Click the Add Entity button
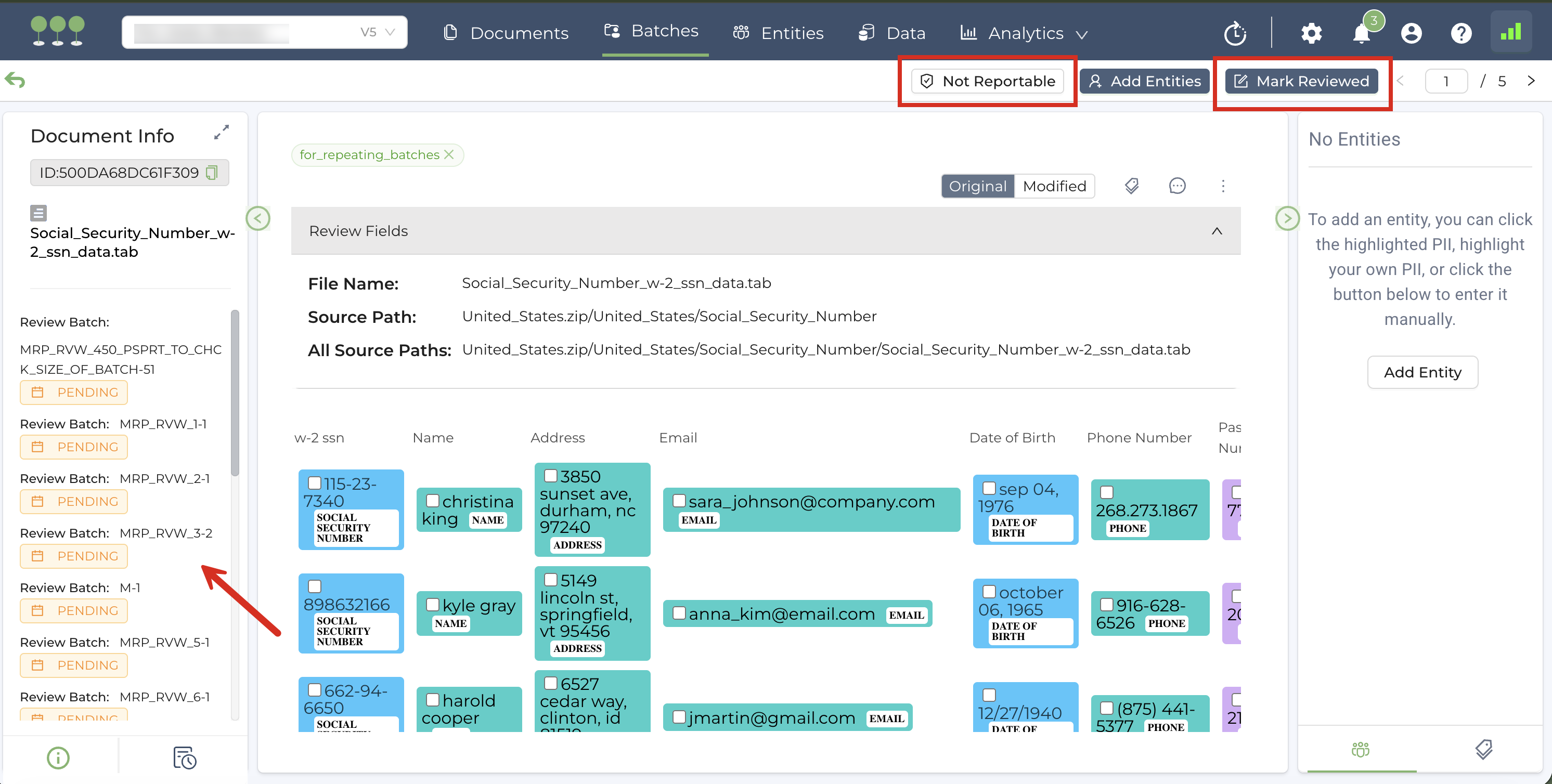 click(x=1422, y=372)
